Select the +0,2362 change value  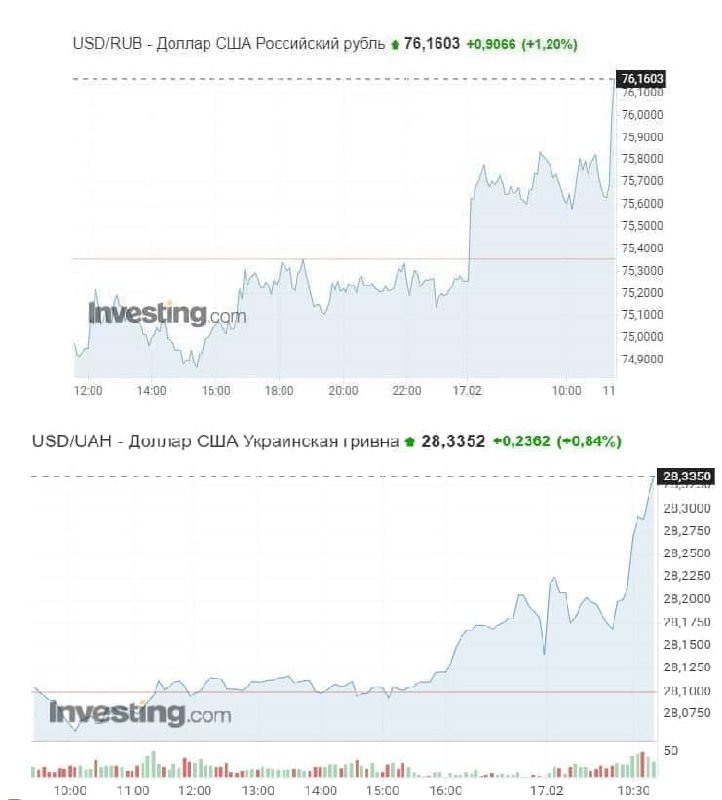tap(520, 441)
